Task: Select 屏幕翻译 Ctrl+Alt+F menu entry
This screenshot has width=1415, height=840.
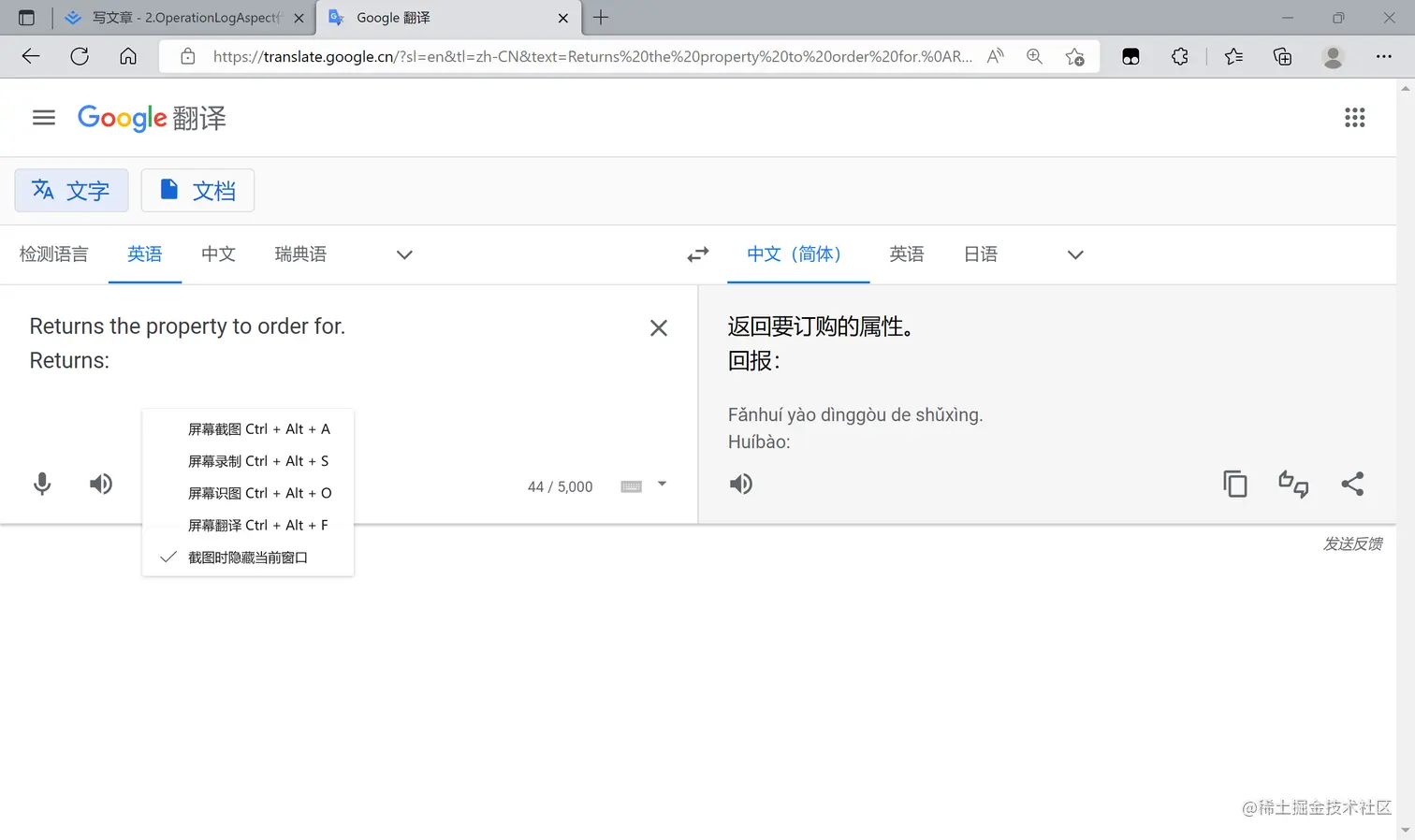Action: click(248, 525)
